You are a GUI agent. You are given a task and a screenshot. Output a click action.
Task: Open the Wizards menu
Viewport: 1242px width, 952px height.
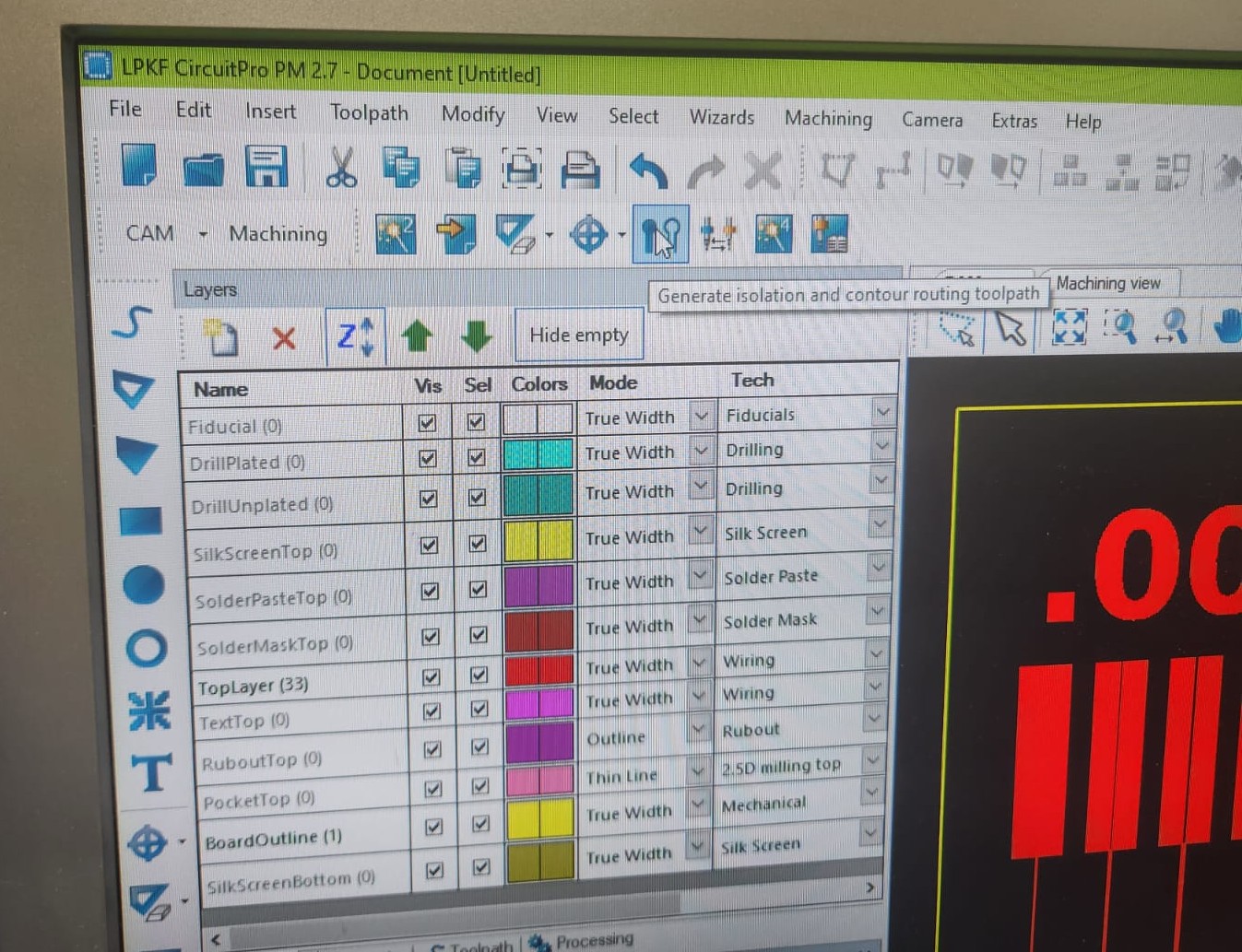722,117
